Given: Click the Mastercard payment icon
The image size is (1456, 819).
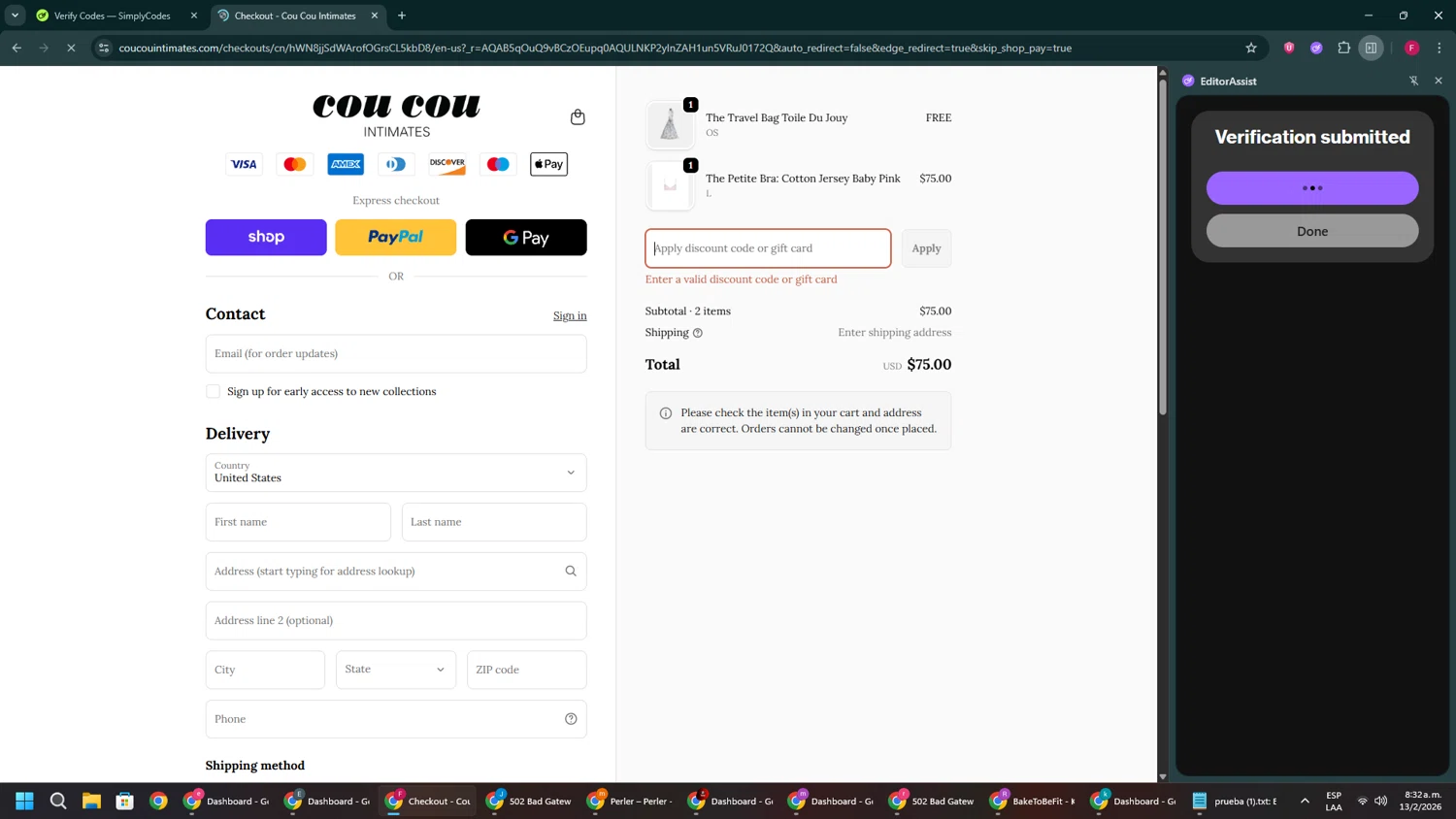Looking at the screenshot, I should (295, 164).
